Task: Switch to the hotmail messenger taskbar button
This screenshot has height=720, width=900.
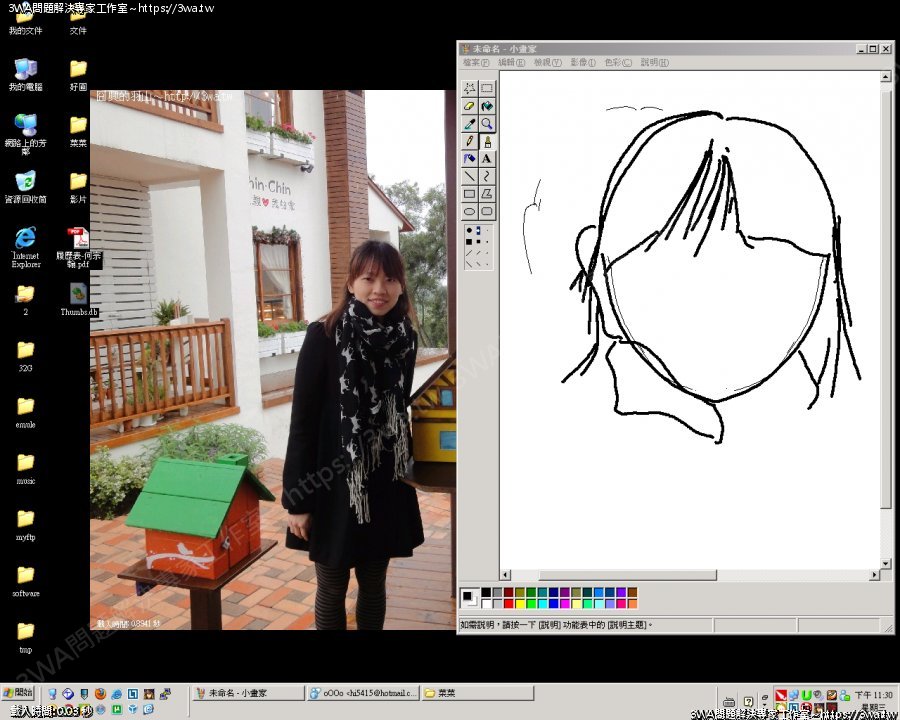Action: tap(362, 693)
